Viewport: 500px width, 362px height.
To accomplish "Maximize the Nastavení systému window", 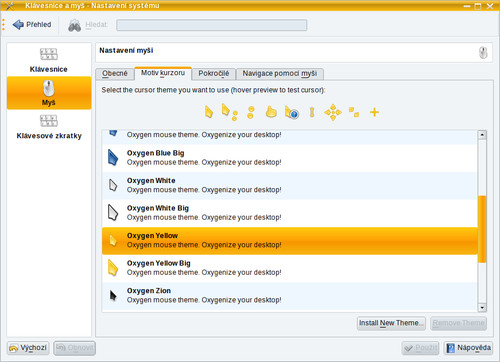I will (478, 6).
